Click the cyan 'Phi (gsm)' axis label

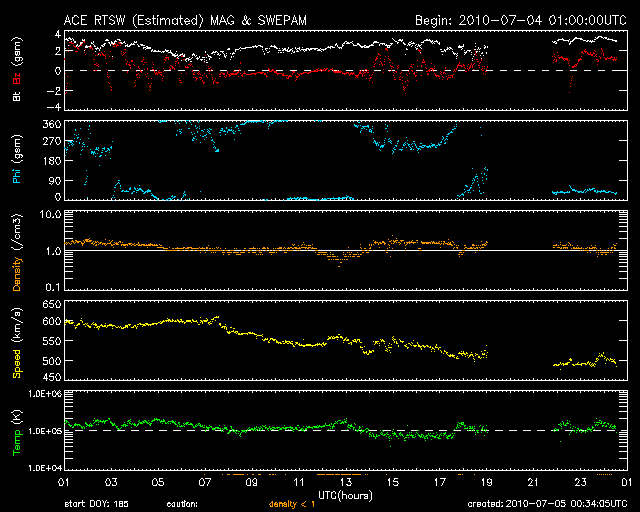click(17, 159)
